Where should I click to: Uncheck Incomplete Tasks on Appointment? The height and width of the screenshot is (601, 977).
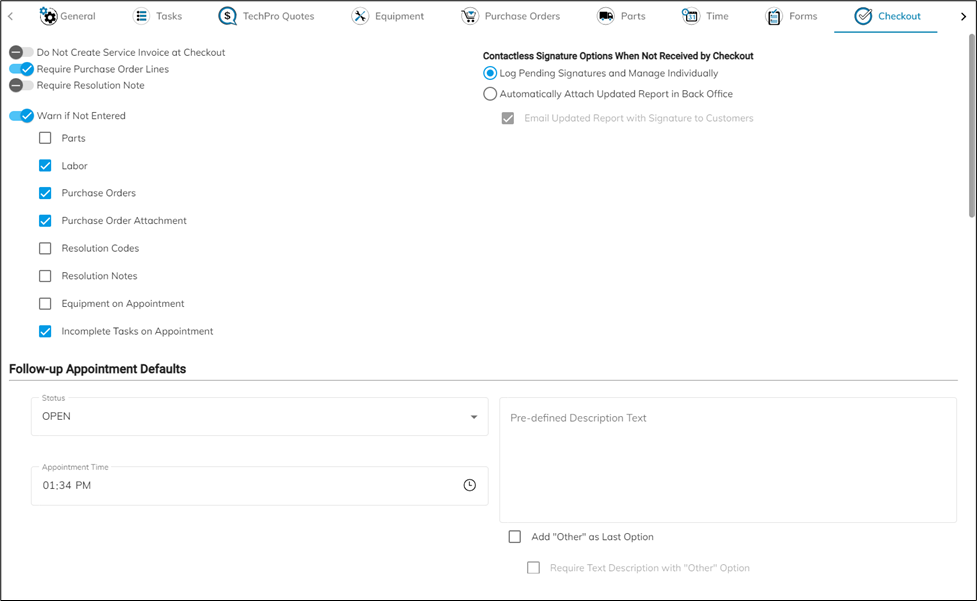click(x=45, y=331)
